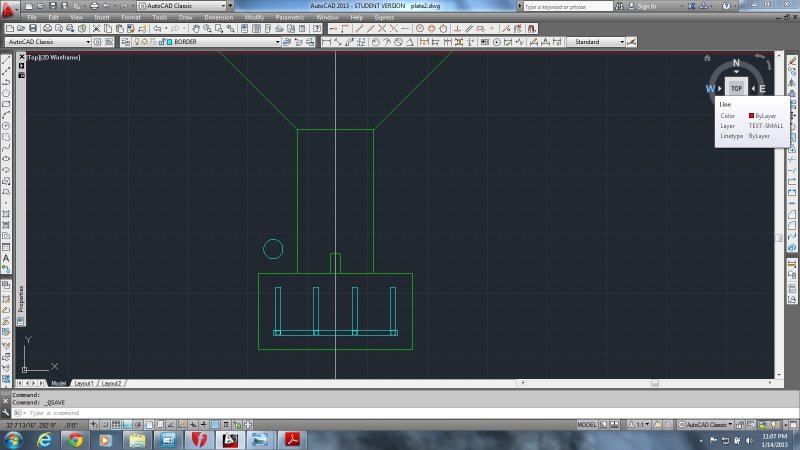This screenshot has width=800, height=450.
Task: Click the Snap to Center circle icon
Action: click(420, 29)
